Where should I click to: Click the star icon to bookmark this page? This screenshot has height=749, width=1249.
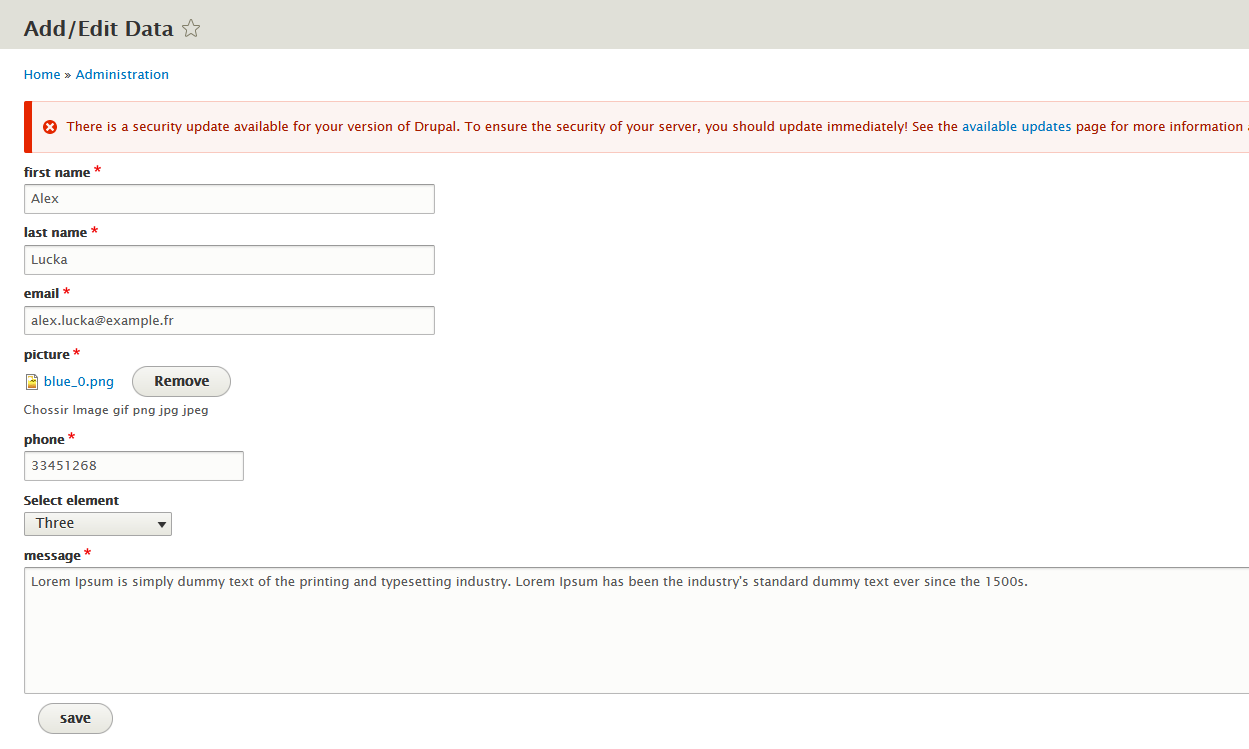click(190, 28)
